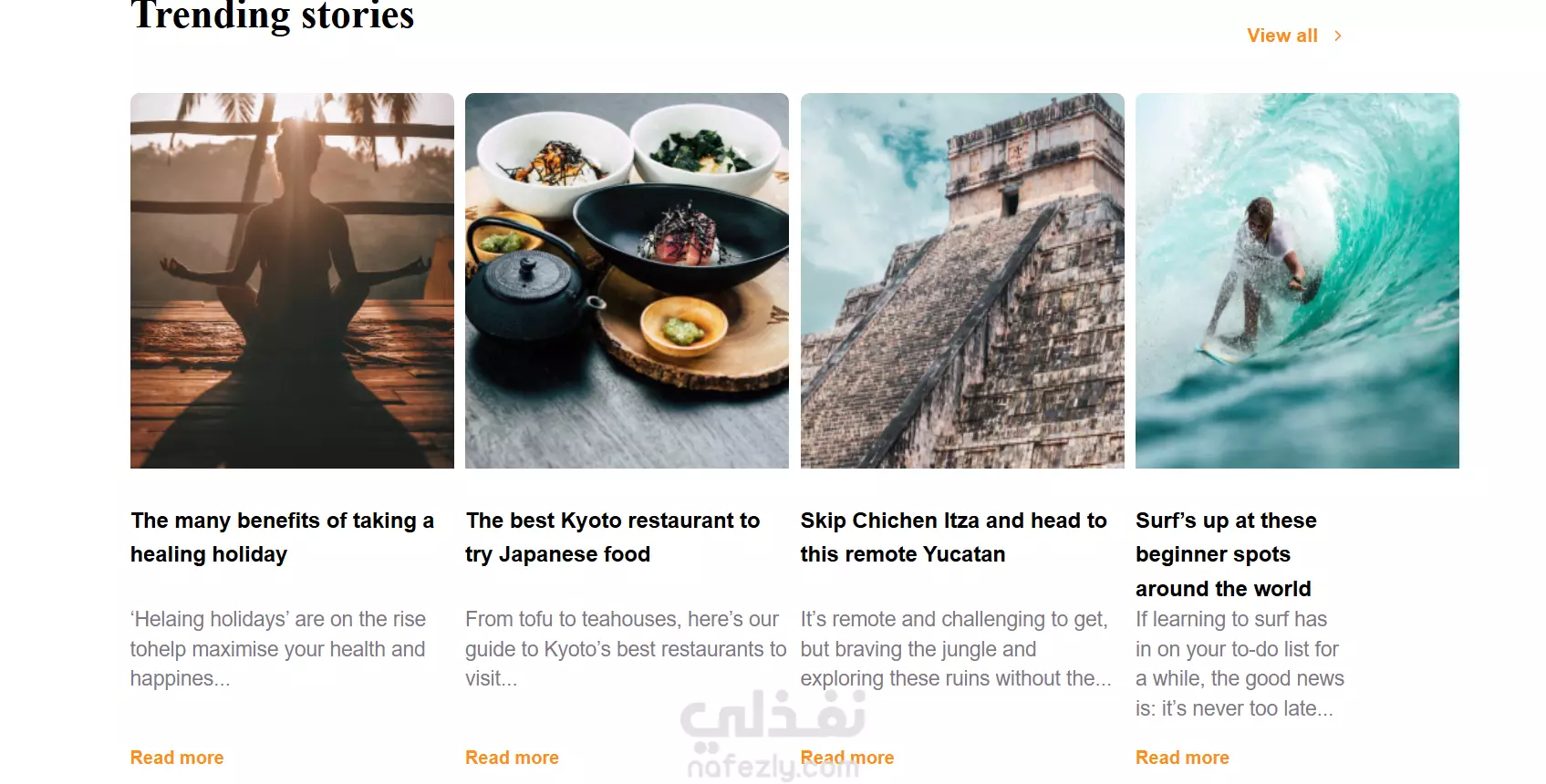The width and height of the screenshot is (1546, 784).
Task: Click the 'It's remote and challenging' excerpt
Action: pyautogui.click(x=956, y=649)
